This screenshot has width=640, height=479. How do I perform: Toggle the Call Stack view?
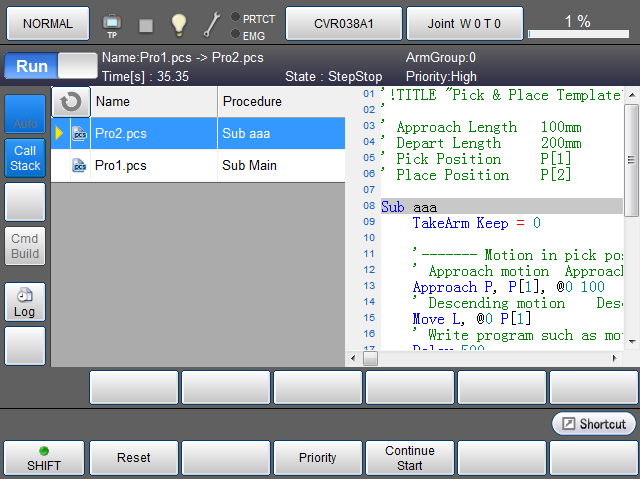click(x=25, y=158)
